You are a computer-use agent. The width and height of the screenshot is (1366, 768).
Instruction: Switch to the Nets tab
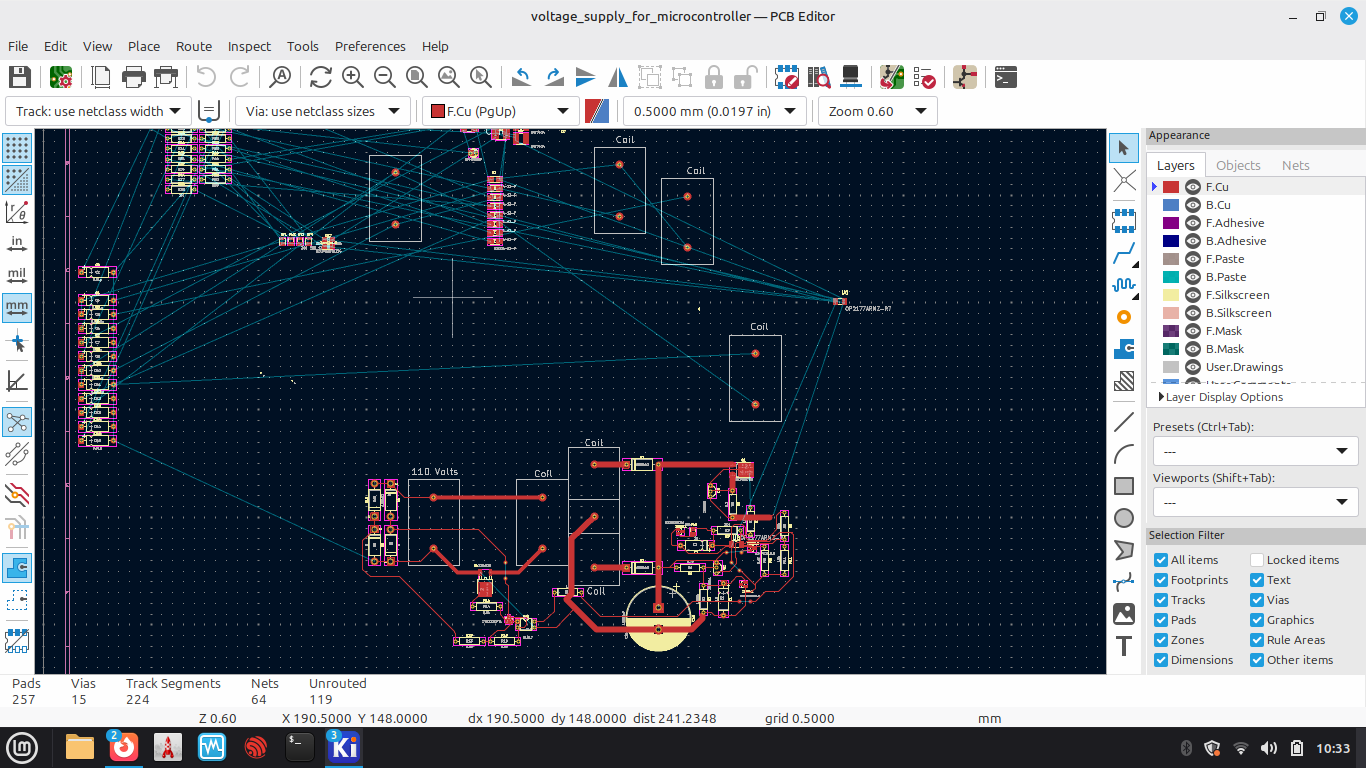tap(1295, 165)
